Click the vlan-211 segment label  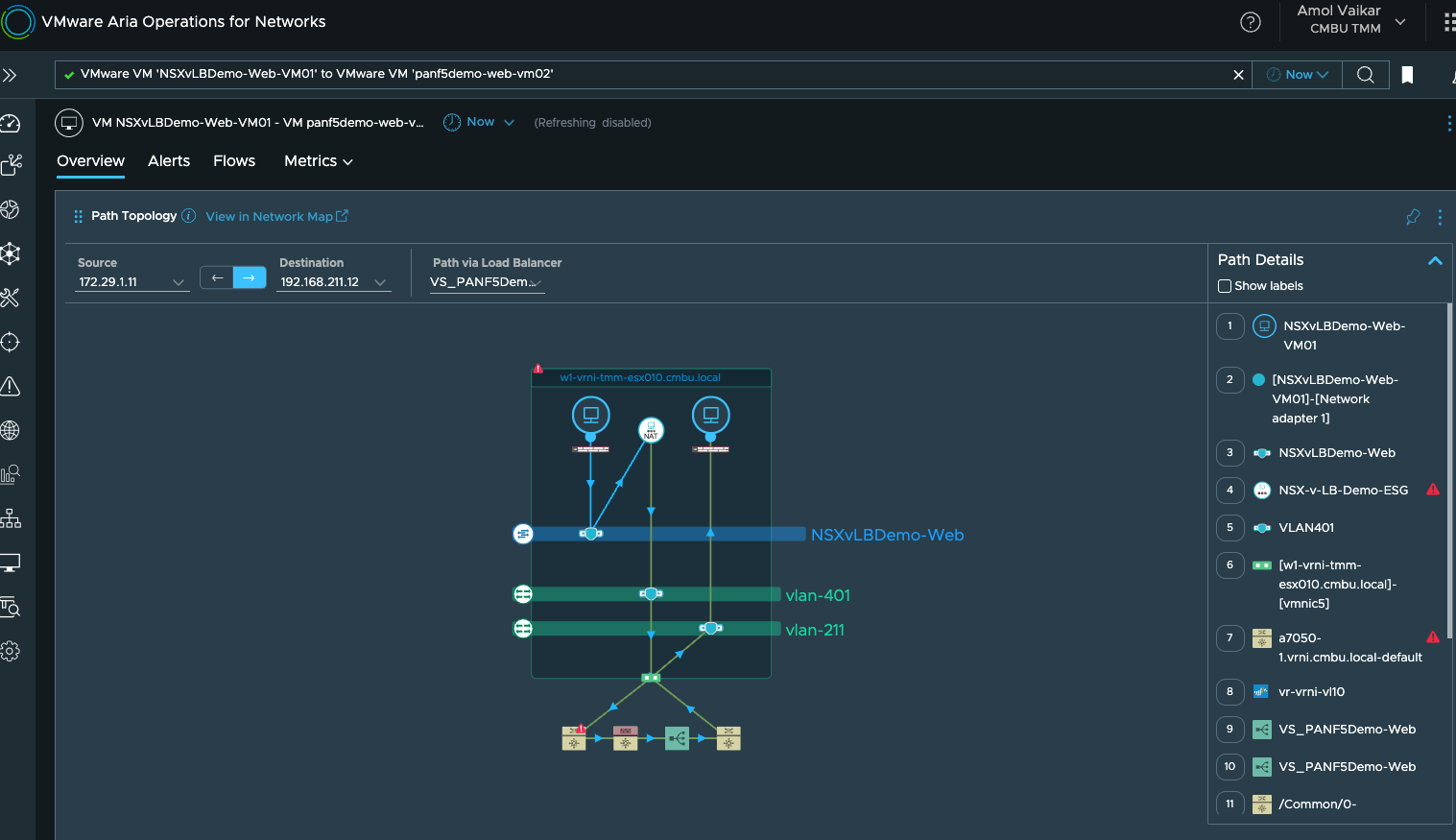coord(815,630)
